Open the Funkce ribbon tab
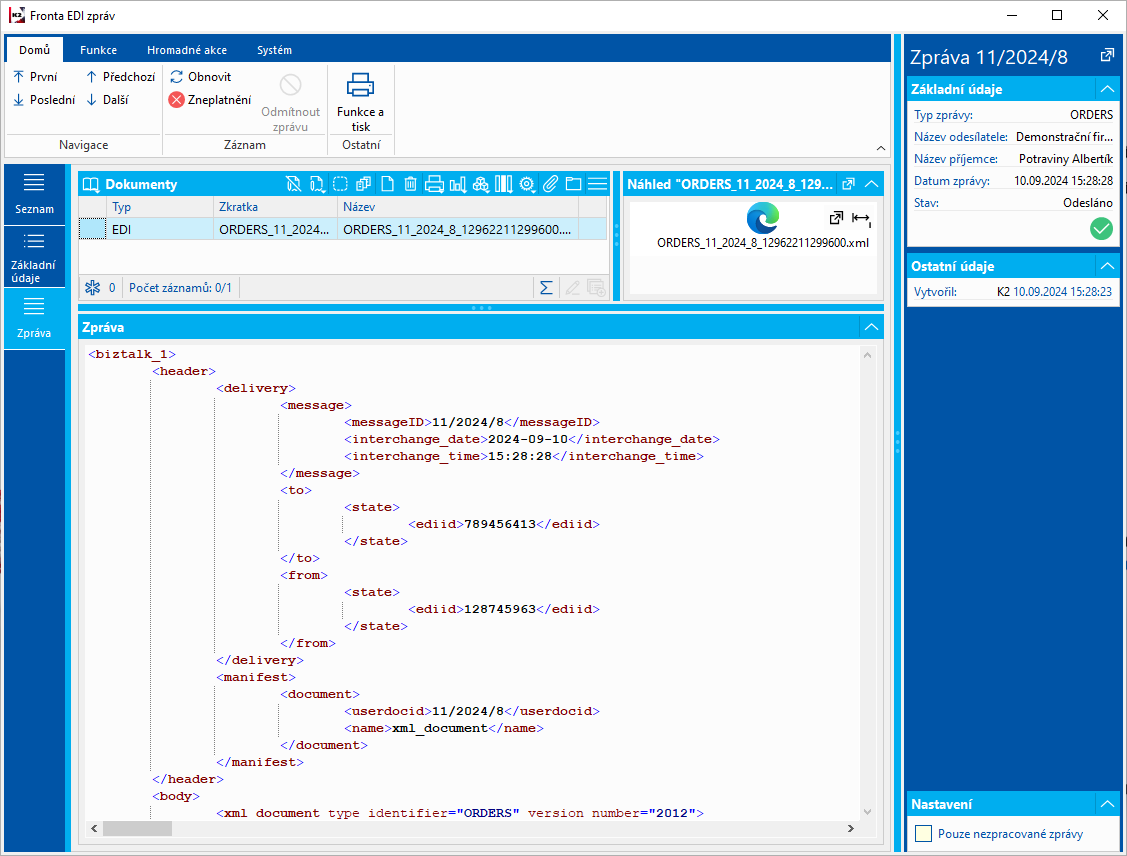This screenshot has width=1127, height=856. click(x=98, y=50)
